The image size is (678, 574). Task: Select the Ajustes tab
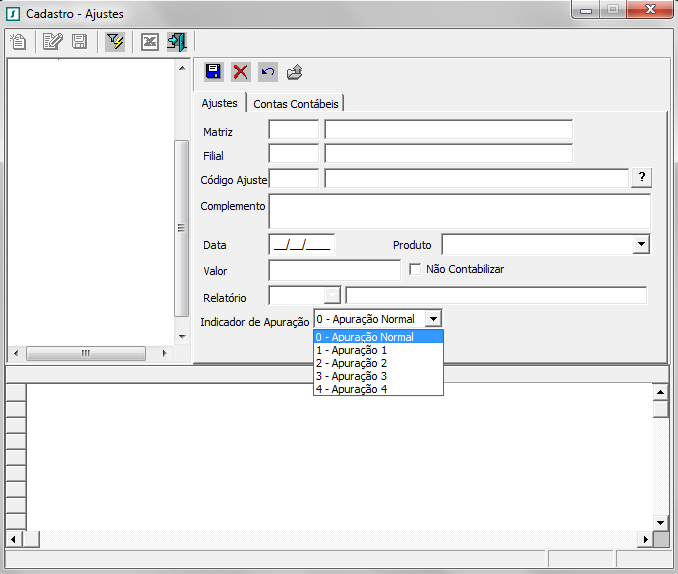(220, 103)
